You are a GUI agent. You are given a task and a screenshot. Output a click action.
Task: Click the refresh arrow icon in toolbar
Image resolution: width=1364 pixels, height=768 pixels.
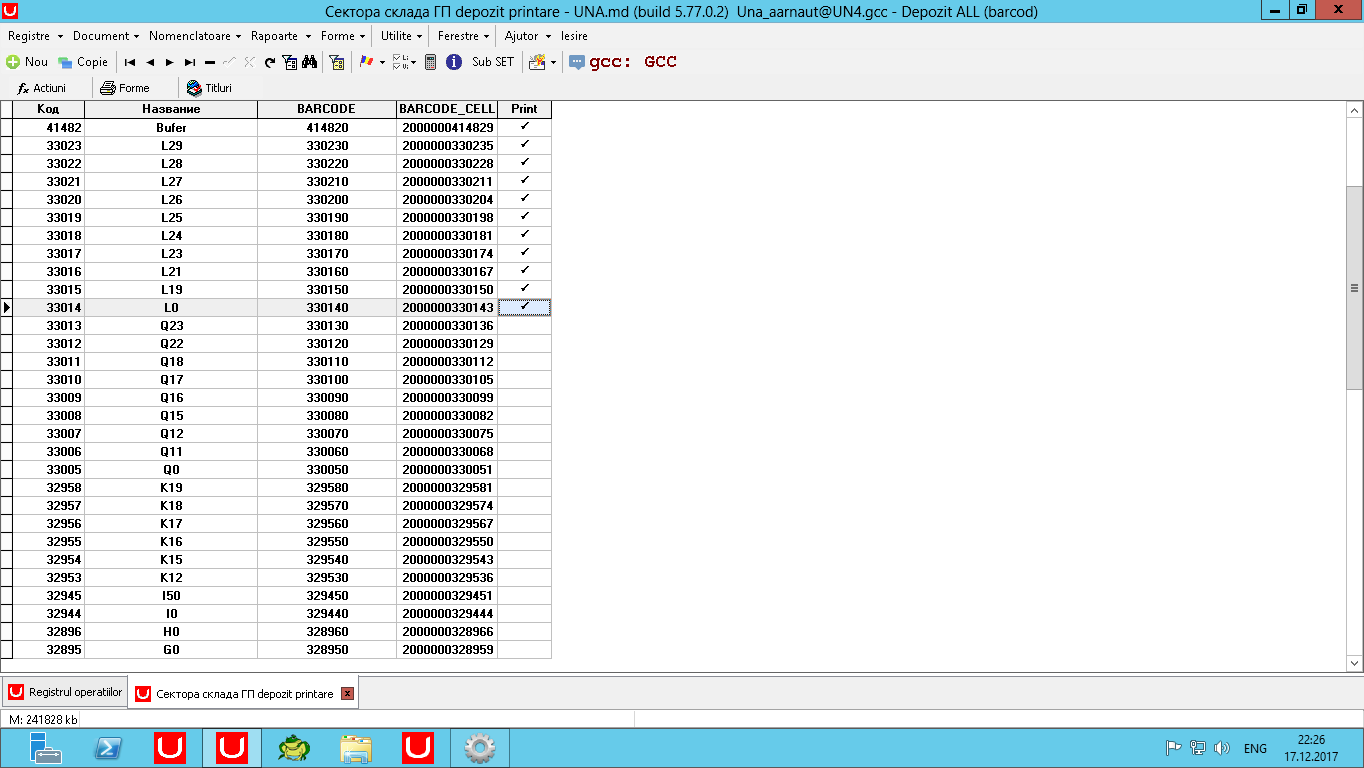coord(270,62)
